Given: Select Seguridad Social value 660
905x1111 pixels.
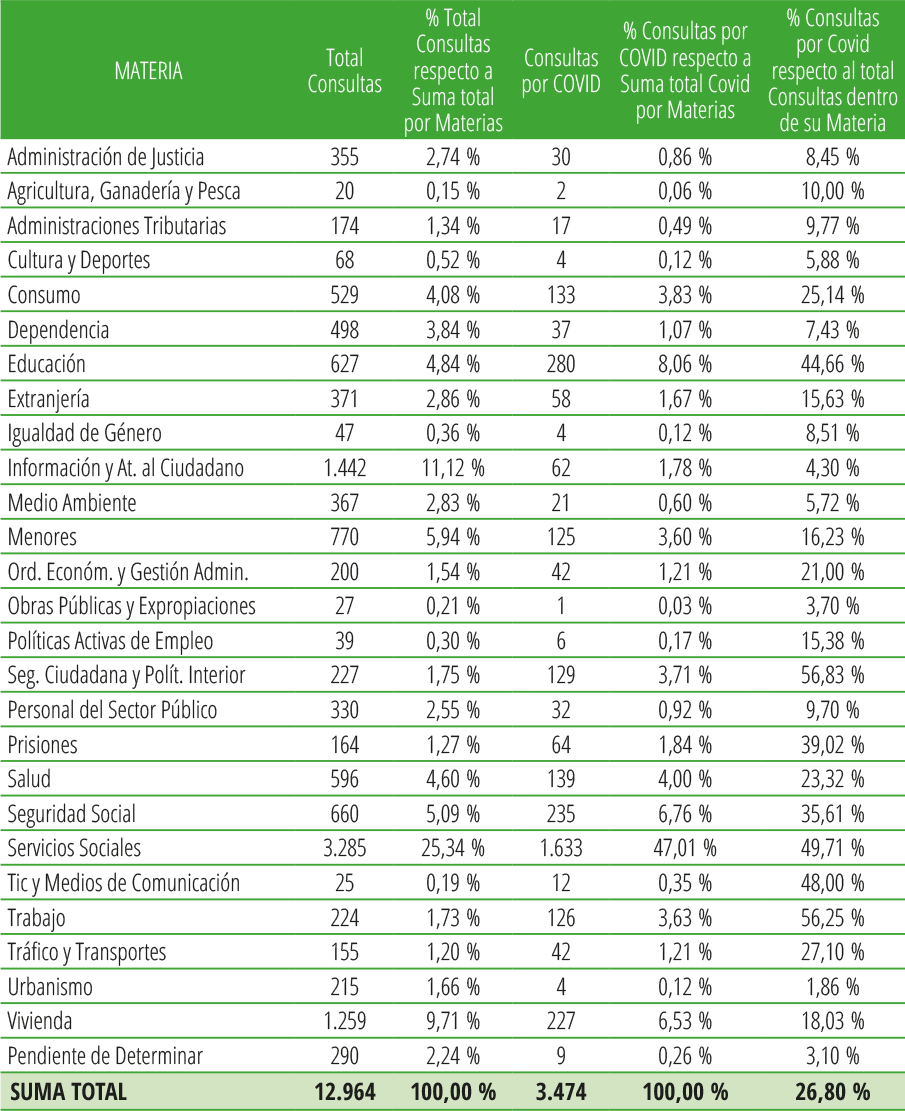Looking at the screenshot, I should (344, 814).
